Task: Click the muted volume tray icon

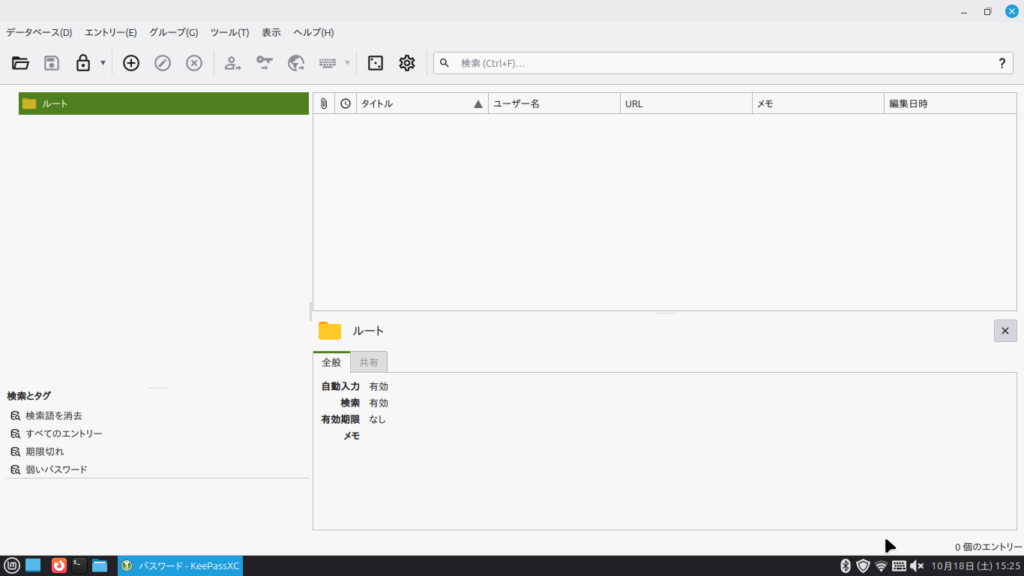Action: coord(917,566)
